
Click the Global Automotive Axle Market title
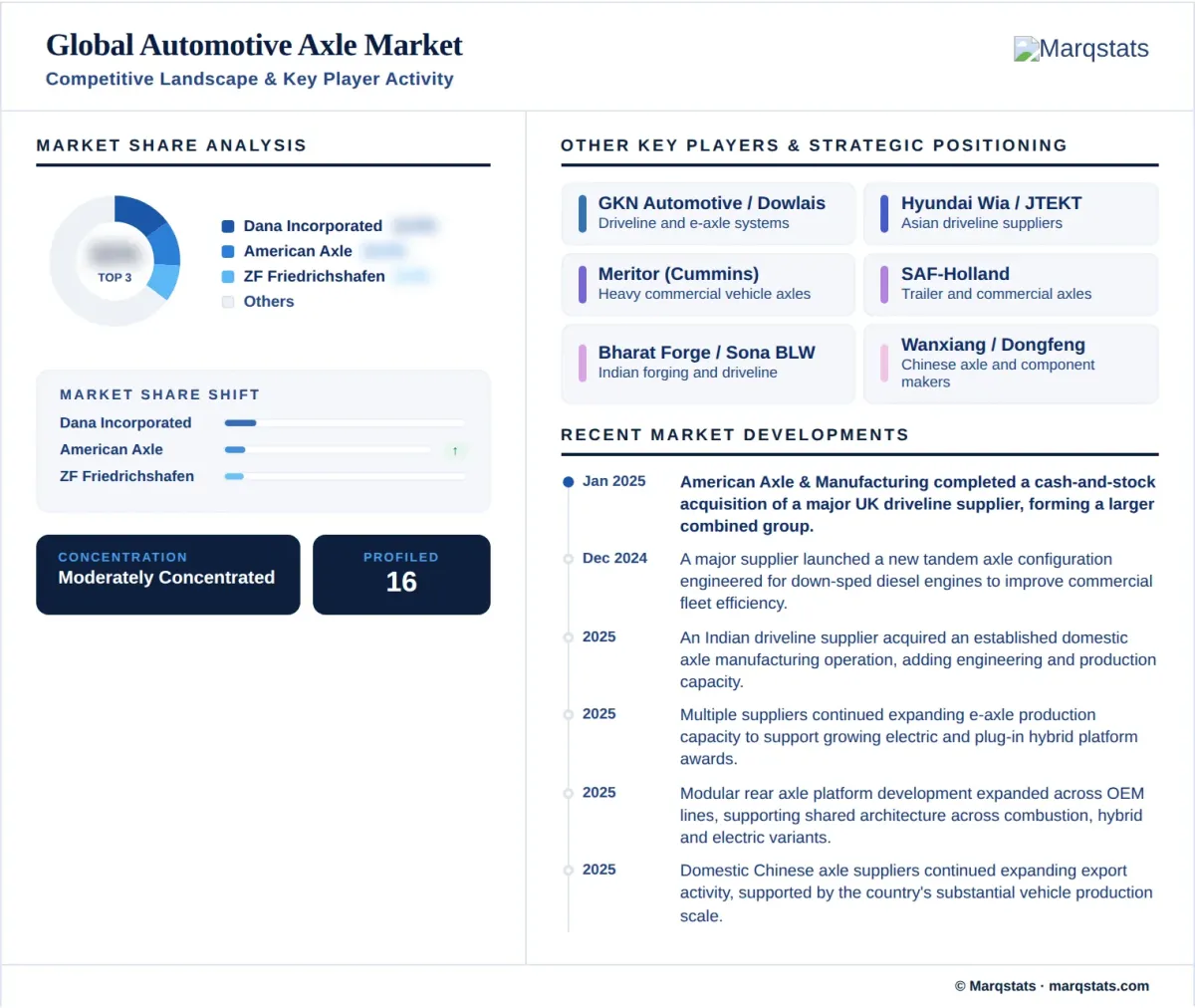pyautogui.click(x=254, y=46)
